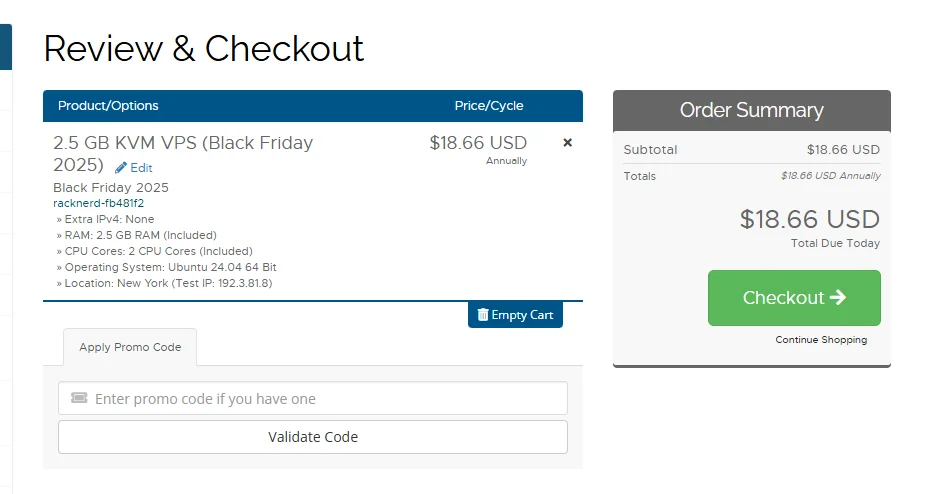Click the Subtotal row in Order Summary
Screen dimensions: 952x494
coord(751,150)
